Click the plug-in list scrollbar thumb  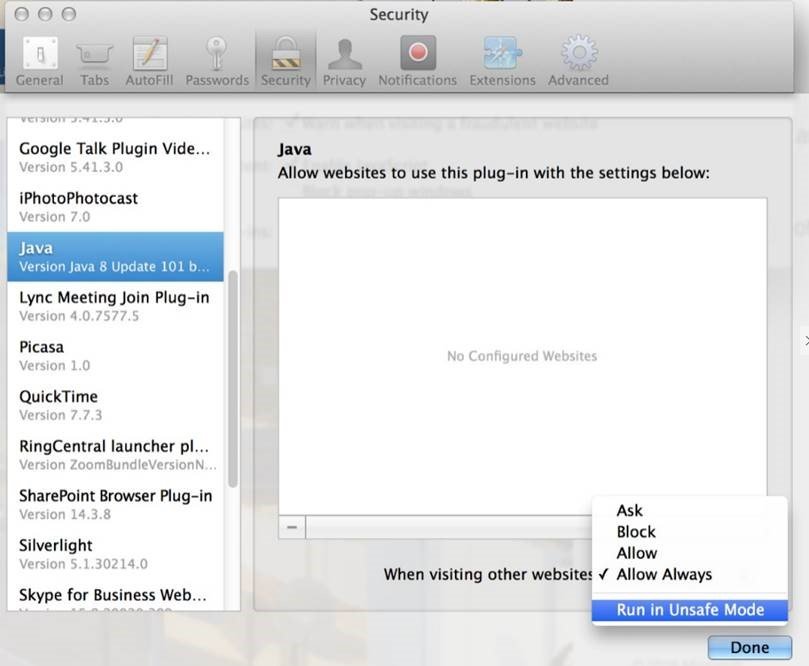point(233,379)
